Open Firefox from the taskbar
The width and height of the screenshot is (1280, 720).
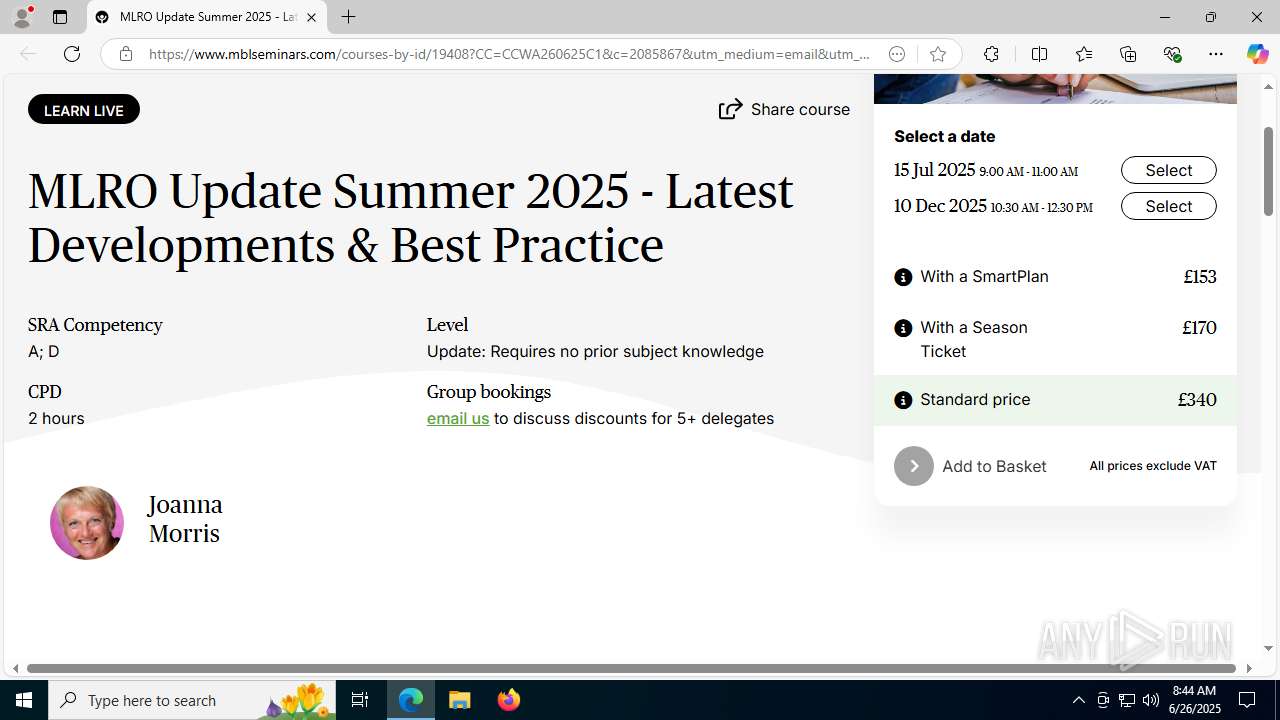509,700
